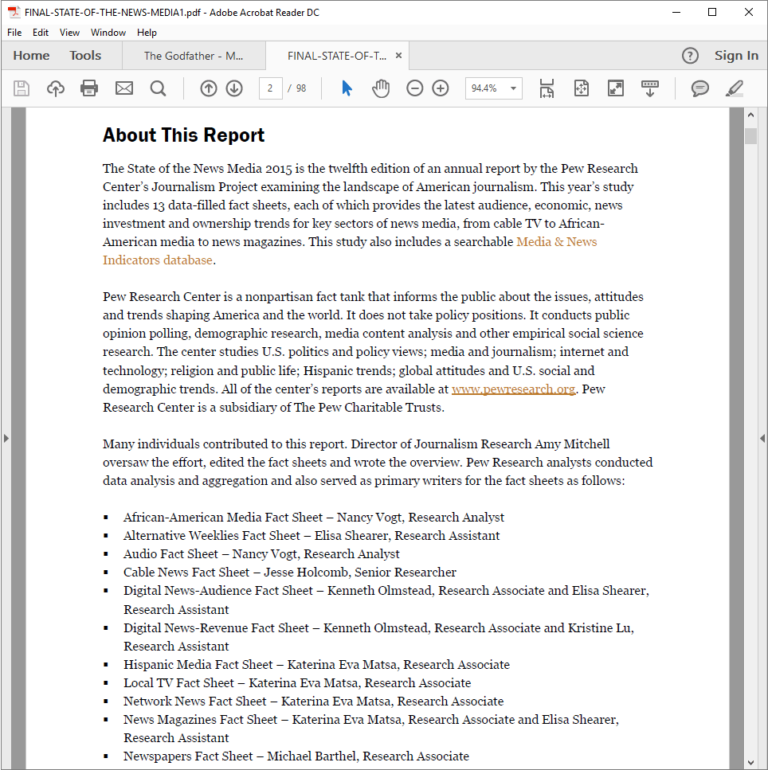Image resolution: width=768 pixels, height=770 pixels.
Task: Select the FINAL-STATE-OF-T... document tab
Action: point(337,55)
